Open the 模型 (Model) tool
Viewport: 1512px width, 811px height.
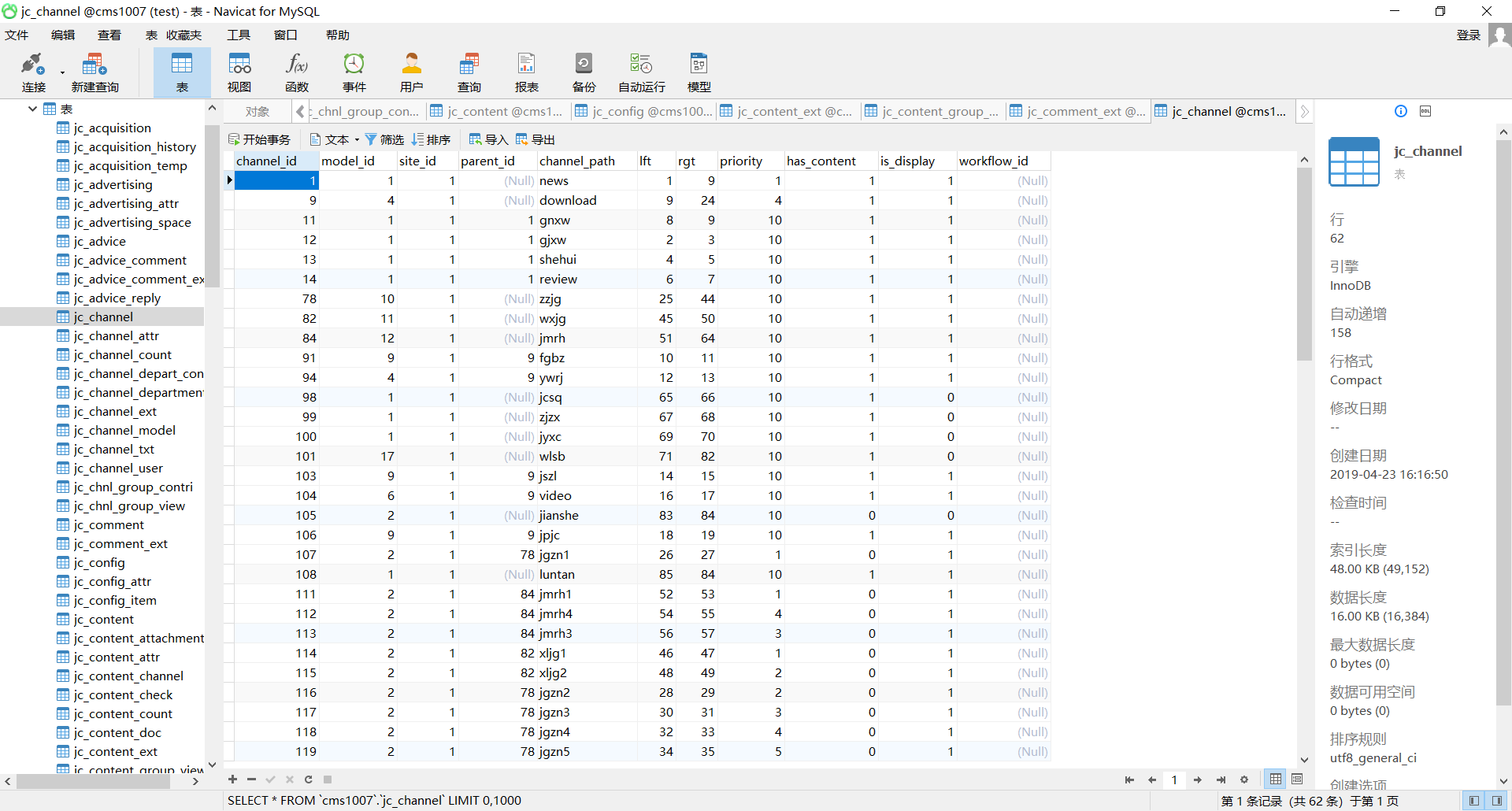point(699,72)
